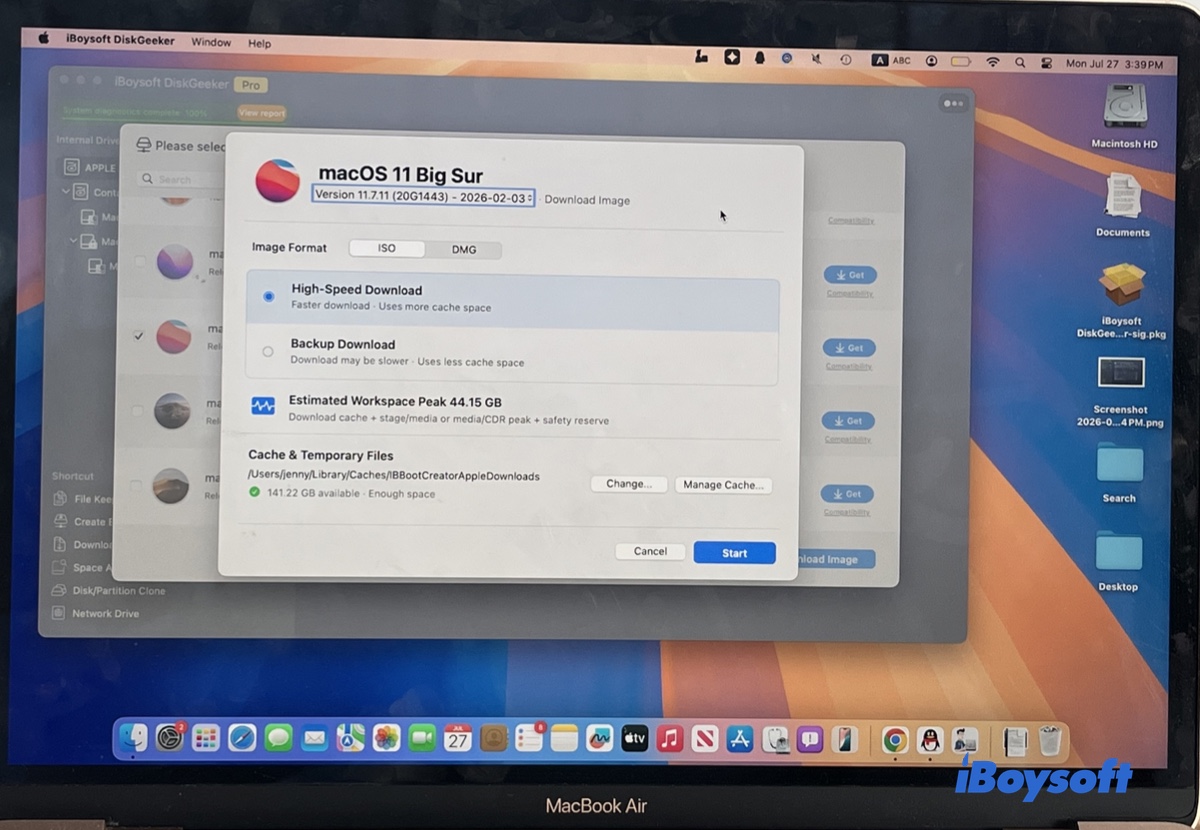Open the Help menu
This screenshot has height=830, width=1200.
[259, 44]
